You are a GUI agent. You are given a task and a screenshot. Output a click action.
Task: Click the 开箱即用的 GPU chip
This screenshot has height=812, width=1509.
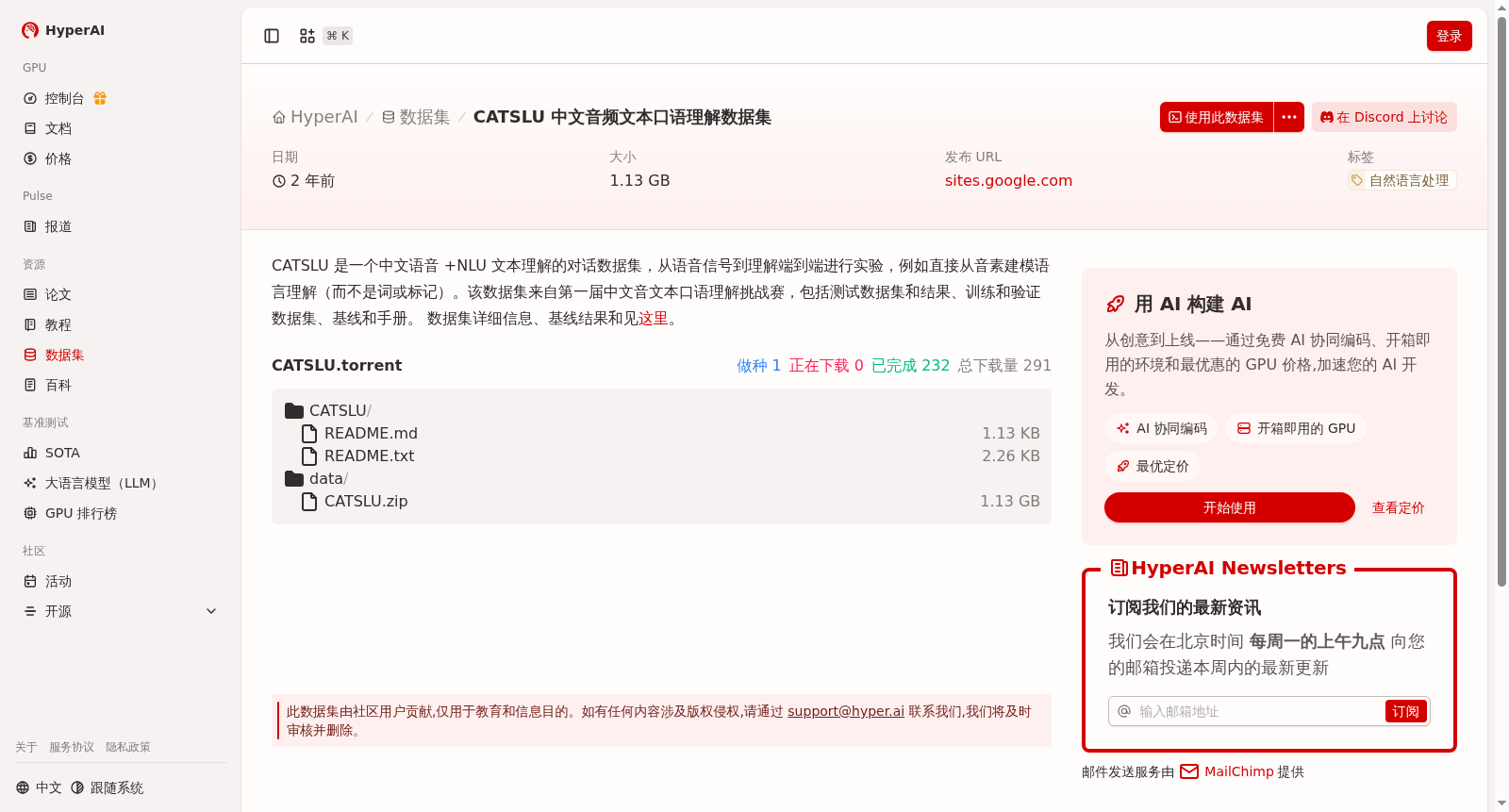click(x=1296, y=428)
